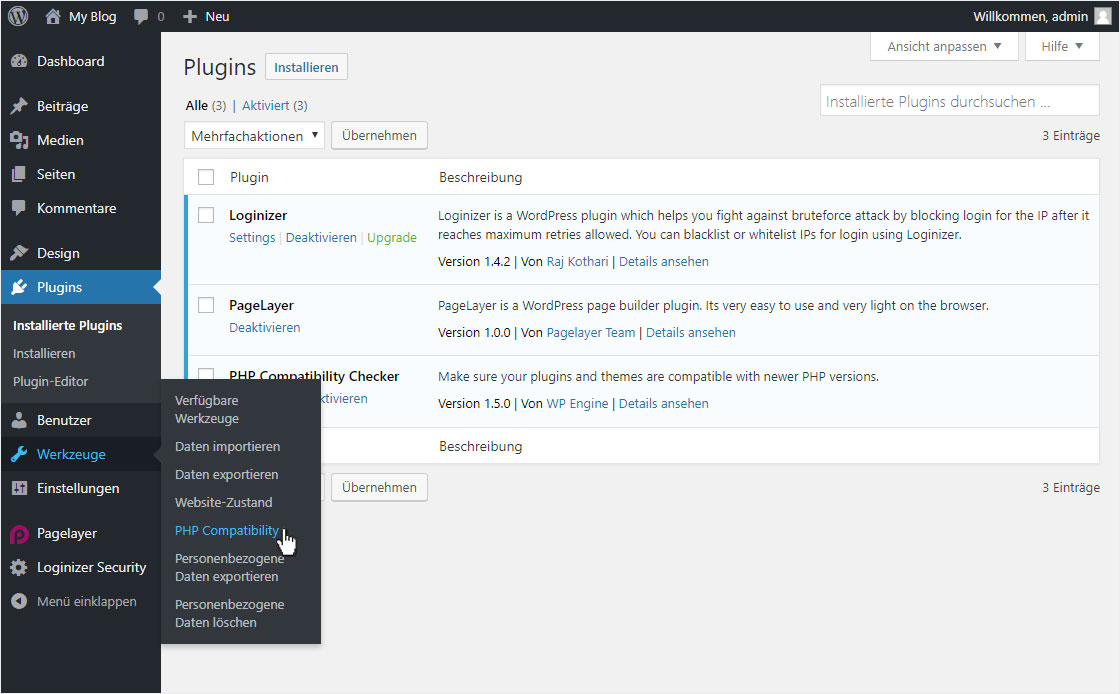Show Alle plugins filter

pos(196,106)
